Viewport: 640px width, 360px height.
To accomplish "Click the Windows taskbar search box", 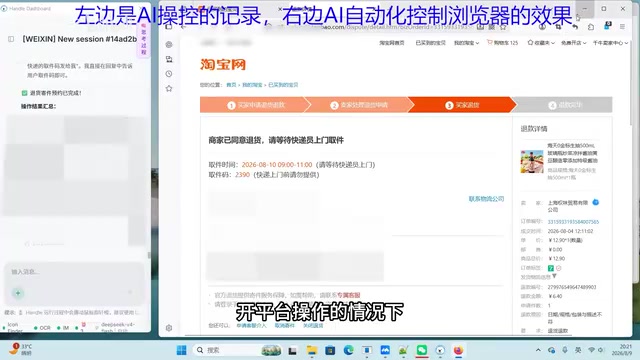I will pos(238,350).
